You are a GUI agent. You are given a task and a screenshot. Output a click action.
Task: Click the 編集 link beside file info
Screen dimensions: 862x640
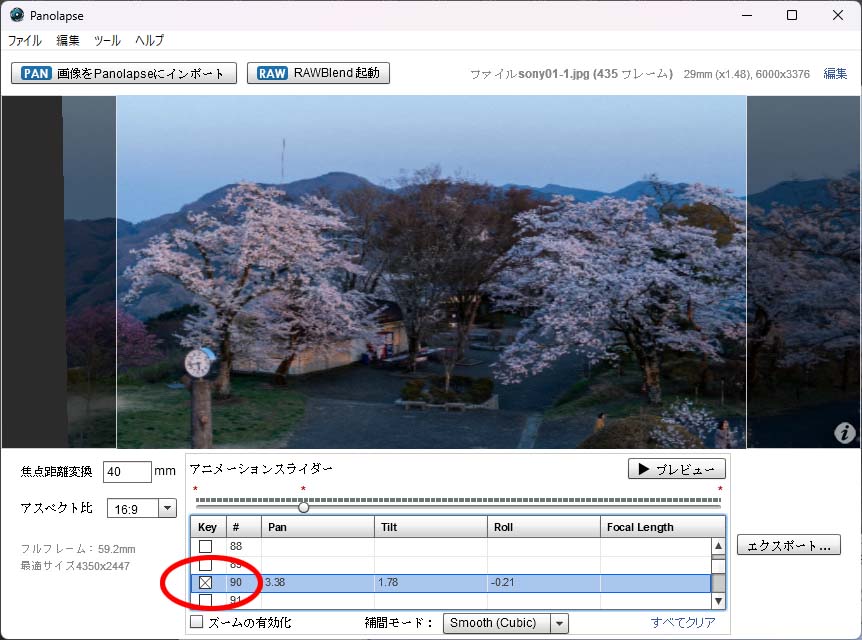(835, 74)
